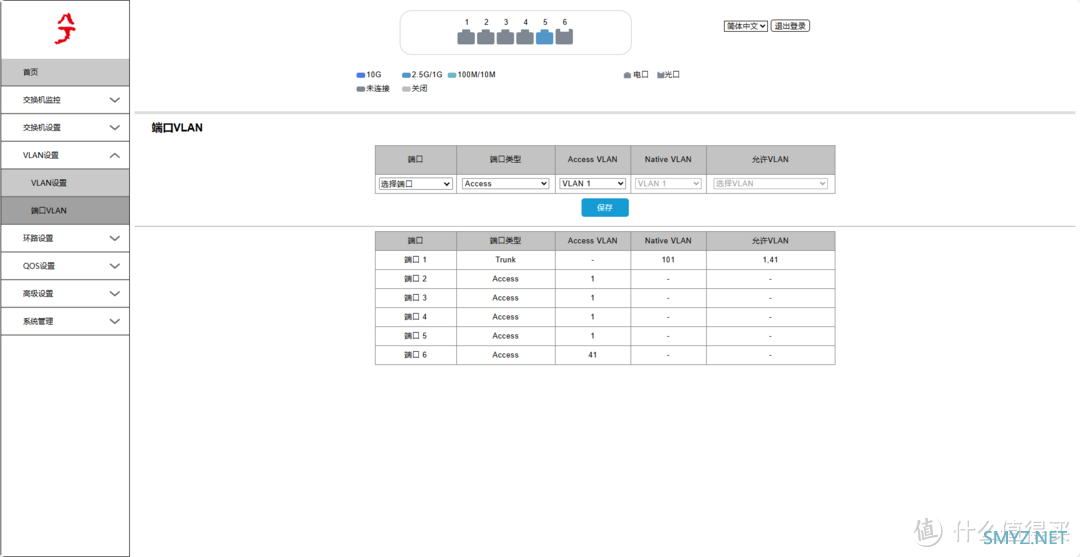
Task: Click the 退出登录 logout button
Action: (790, 26)
